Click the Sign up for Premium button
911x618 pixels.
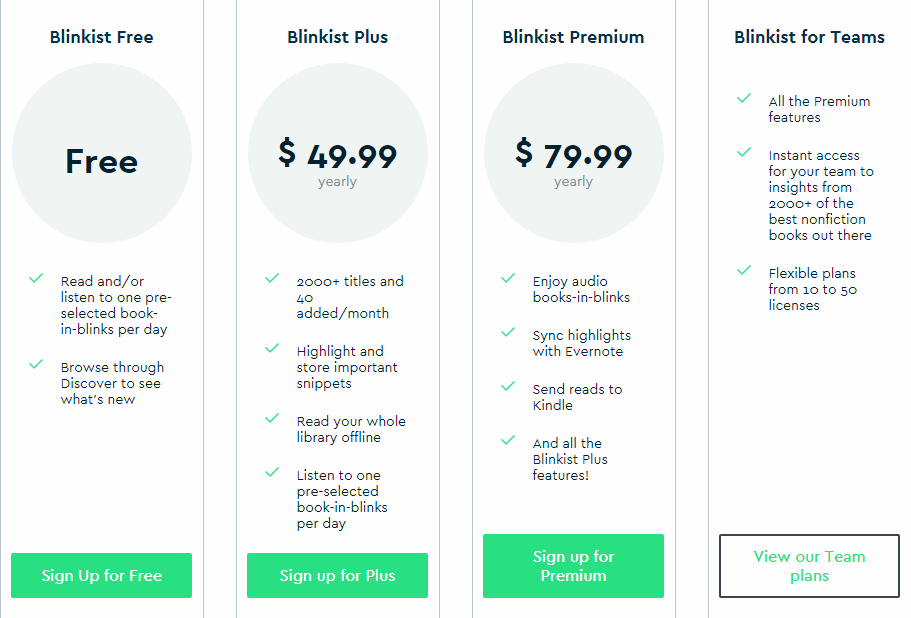[573, 566]
